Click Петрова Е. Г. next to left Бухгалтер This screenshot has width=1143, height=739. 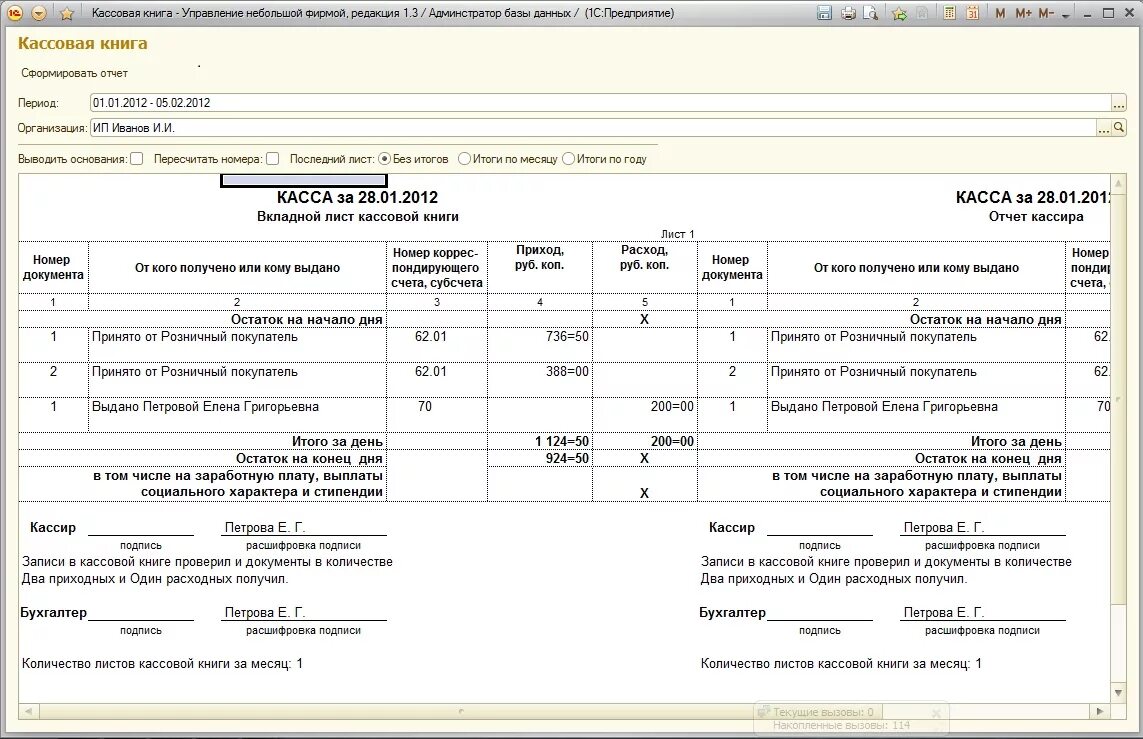[265, 612]
